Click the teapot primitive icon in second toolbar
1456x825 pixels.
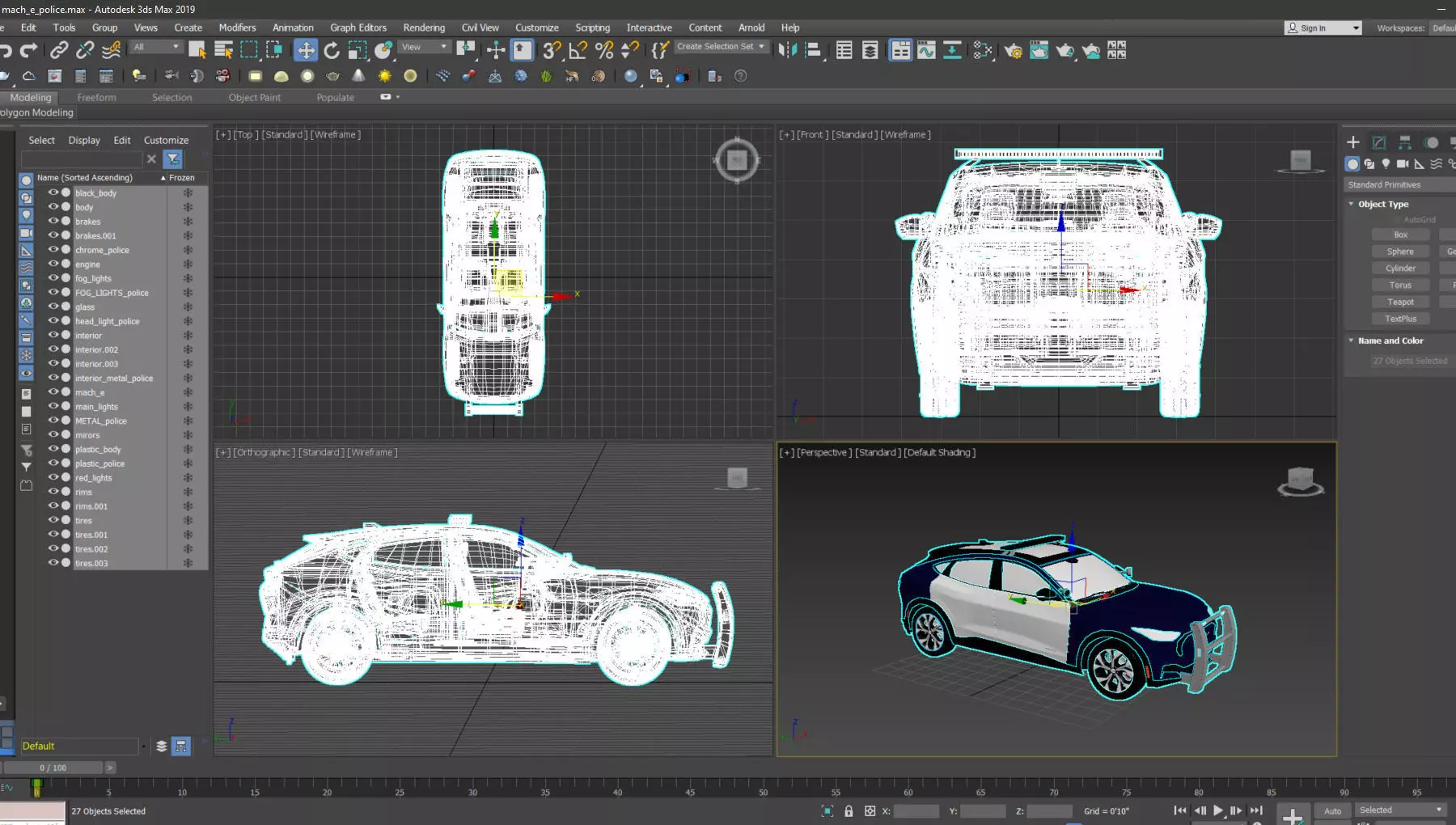pyautogui.click(x=332, y=76)
